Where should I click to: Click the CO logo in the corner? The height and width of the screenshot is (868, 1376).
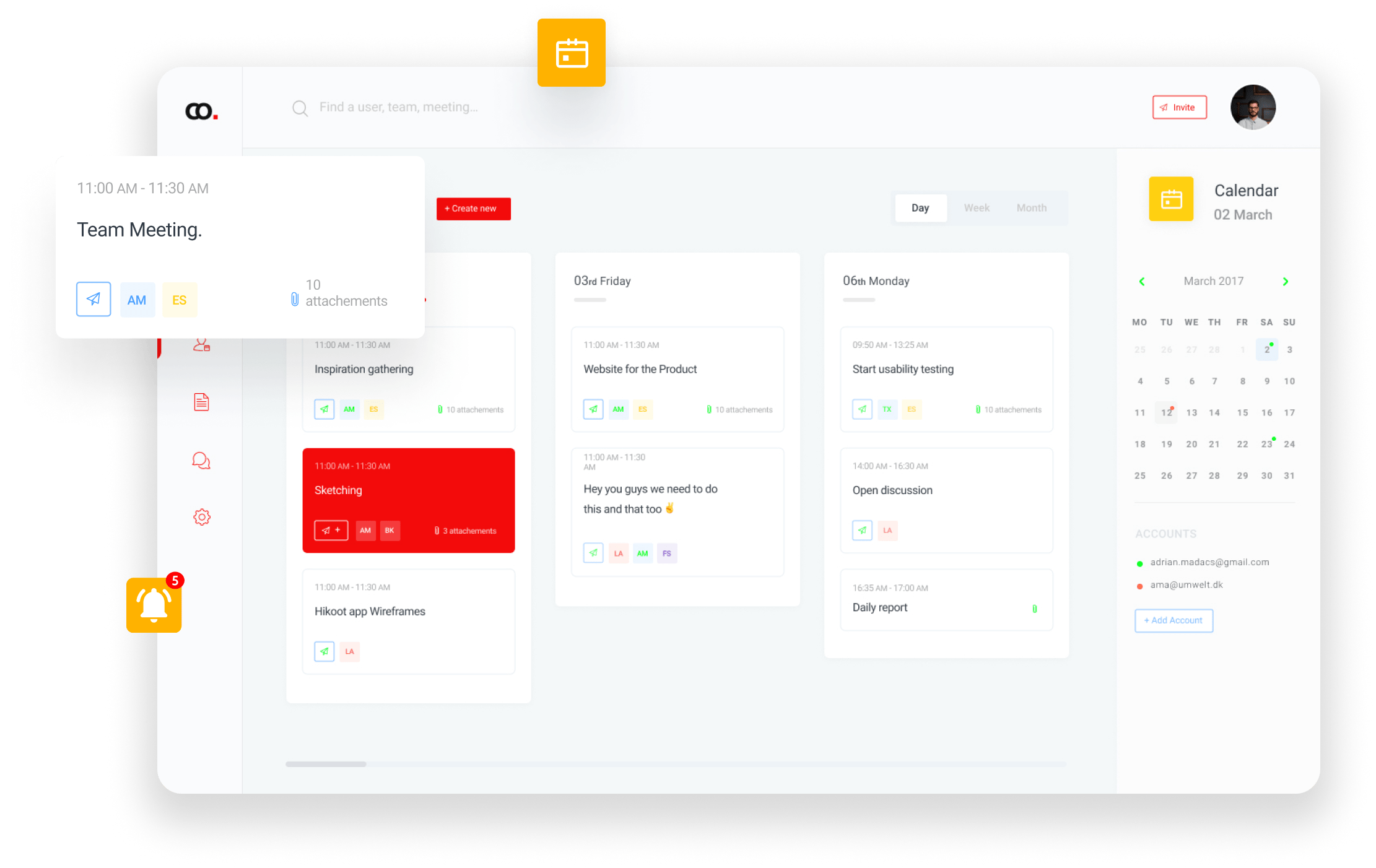(200, 111)
